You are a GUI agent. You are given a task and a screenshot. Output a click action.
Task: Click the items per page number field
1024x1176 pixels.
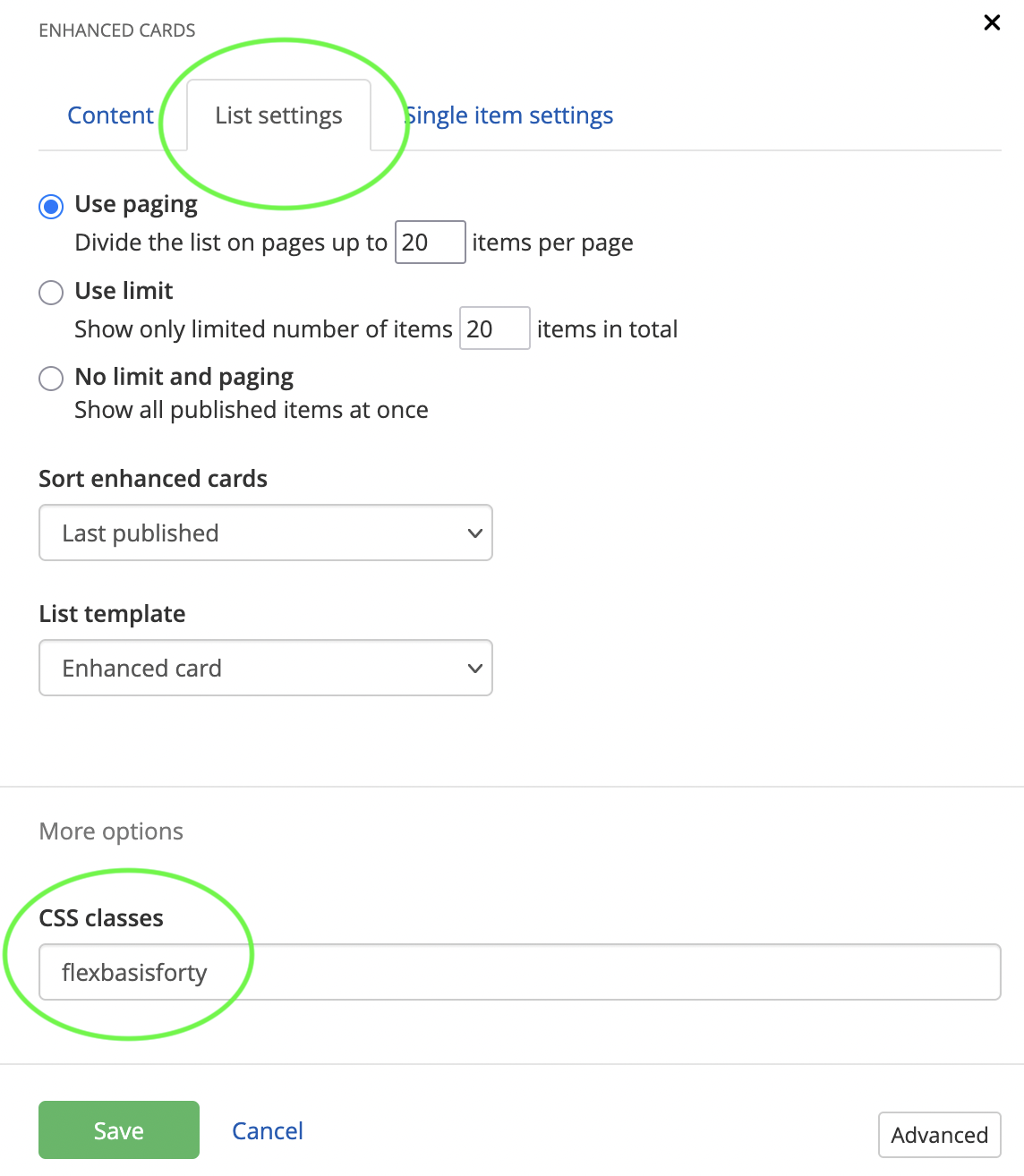click(430, 243)
